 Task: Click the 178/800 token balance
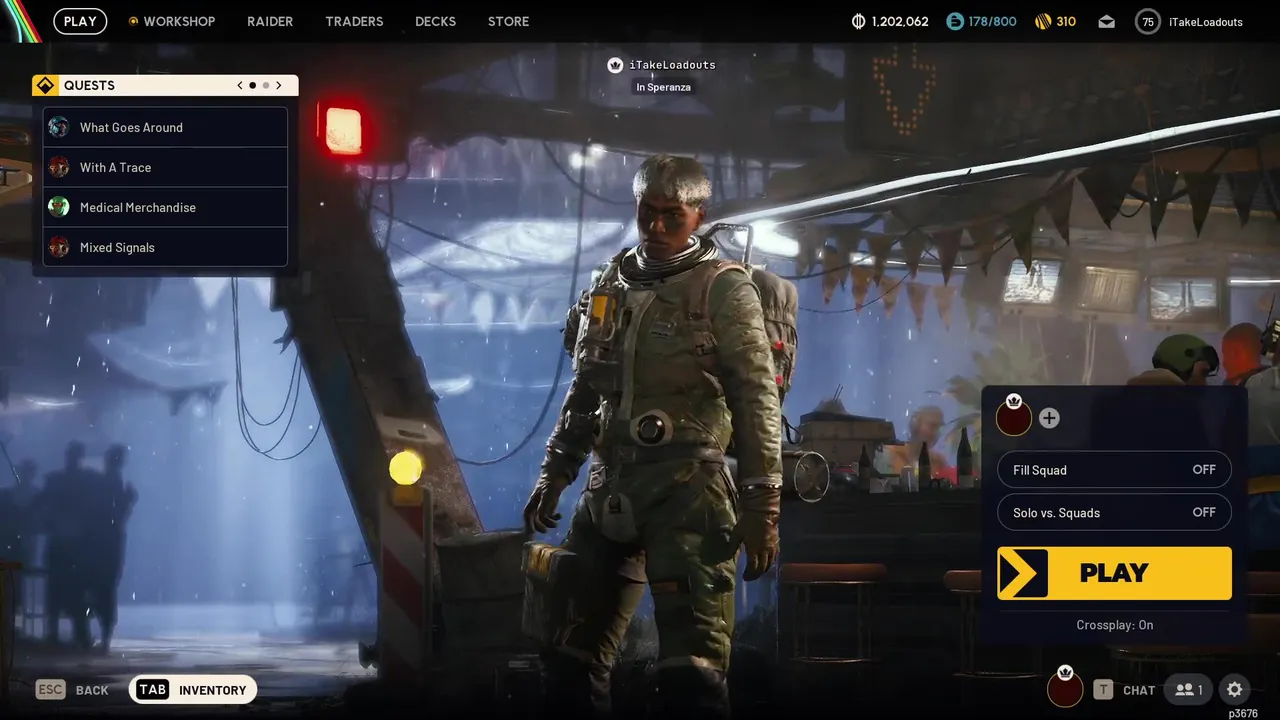[x=992, y=21]
